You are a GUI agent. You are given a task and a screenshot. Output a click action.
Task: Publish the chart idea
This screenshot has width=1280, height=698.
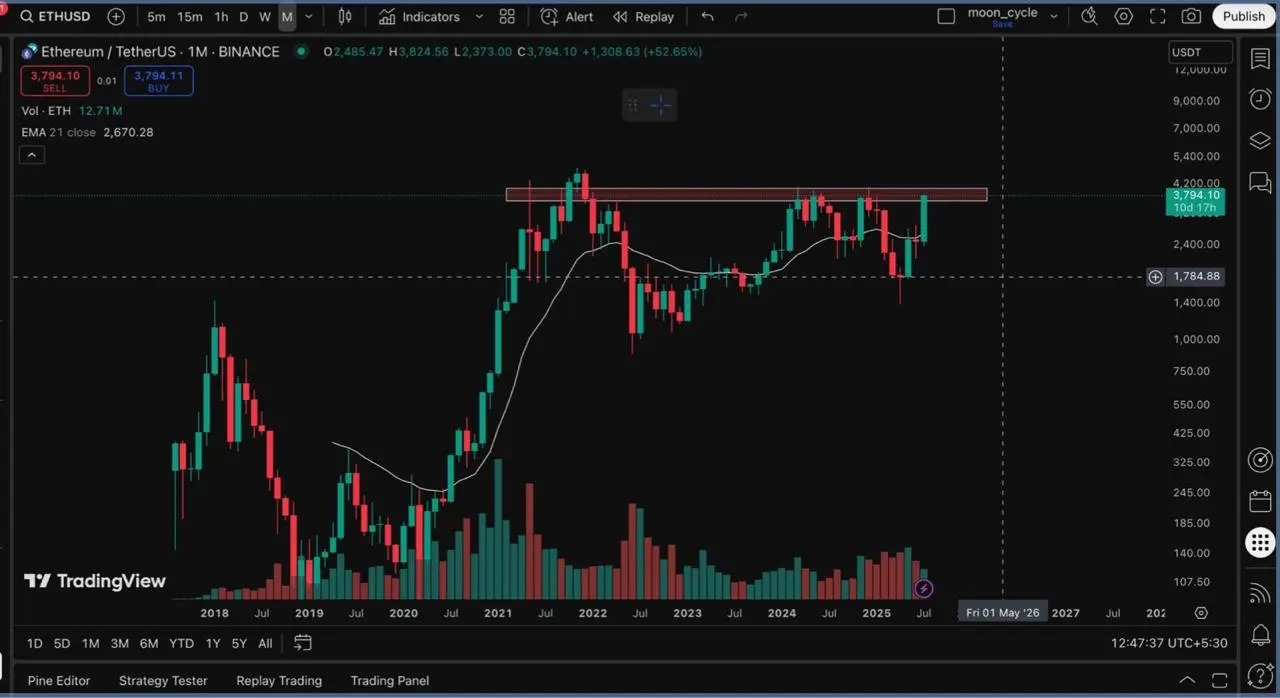[x=1244, y=16]
